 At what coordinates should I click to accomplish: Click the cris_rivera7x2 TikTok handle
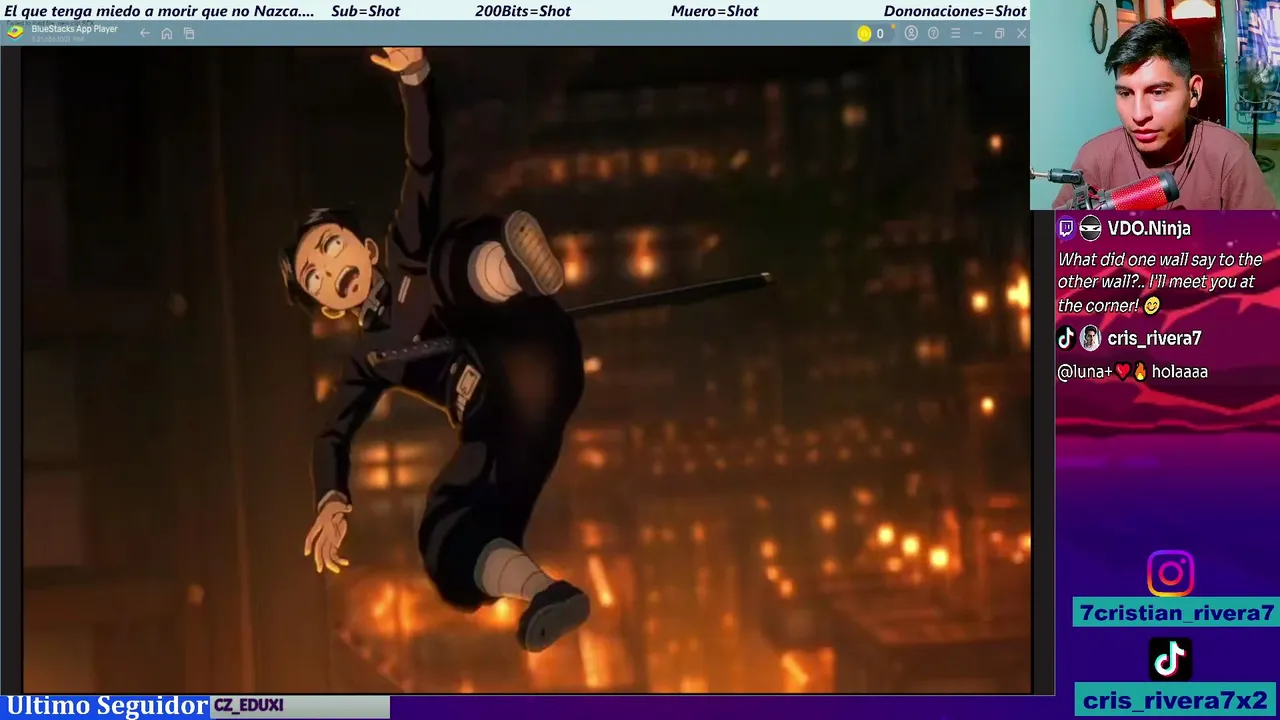click(1176, 700)
